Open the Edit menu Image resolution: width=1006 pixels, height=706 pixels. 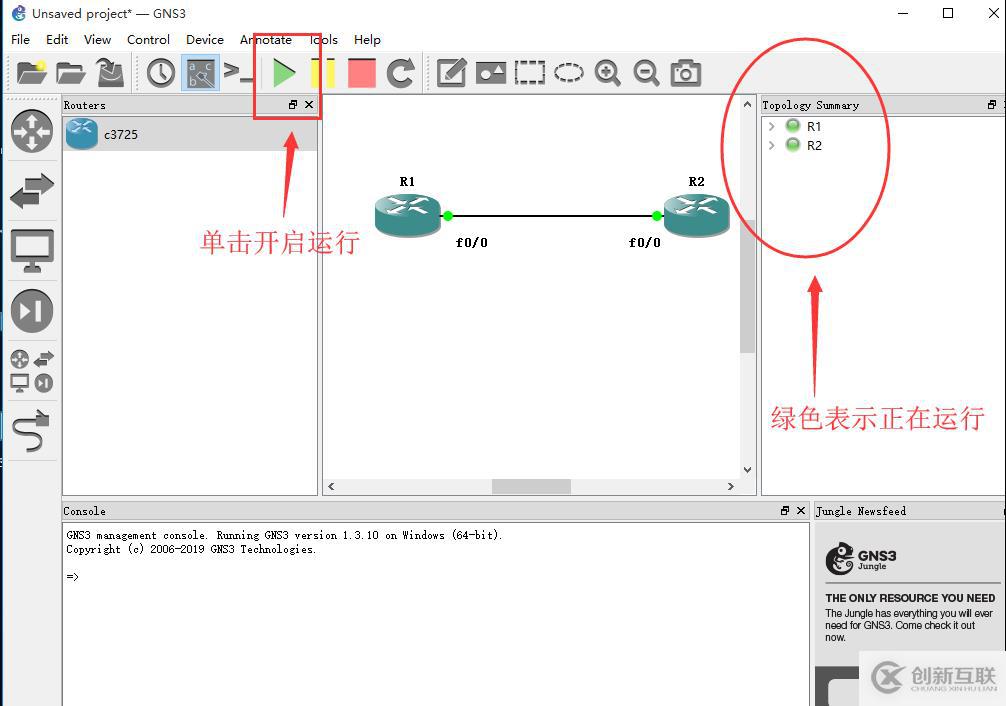[x=57, y=40]
